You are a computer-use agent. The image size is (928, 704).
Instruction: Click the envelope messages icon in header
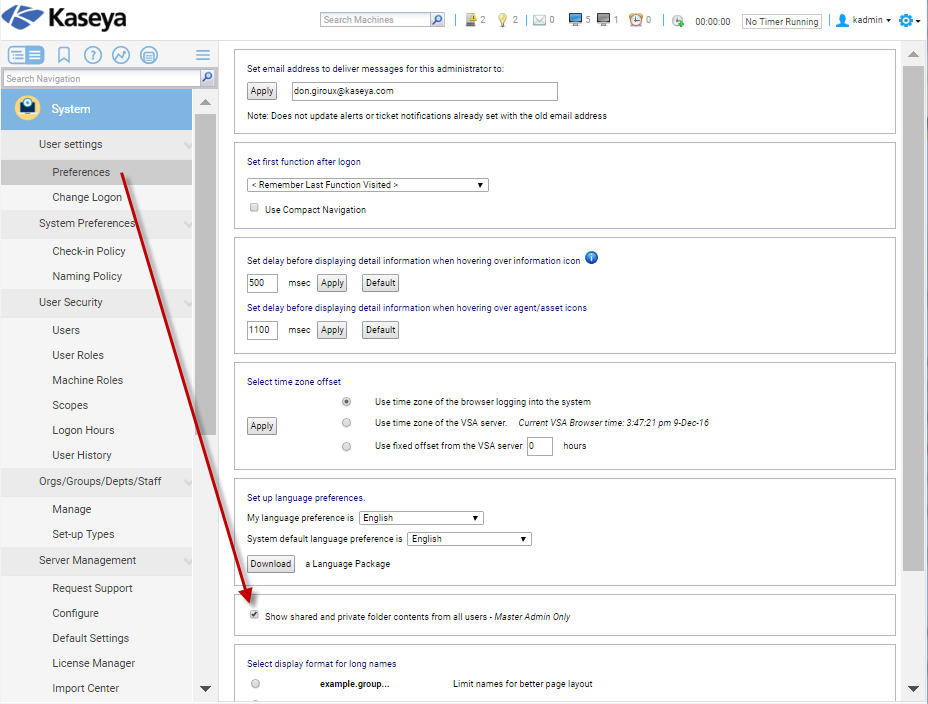(x=539, y=20)
